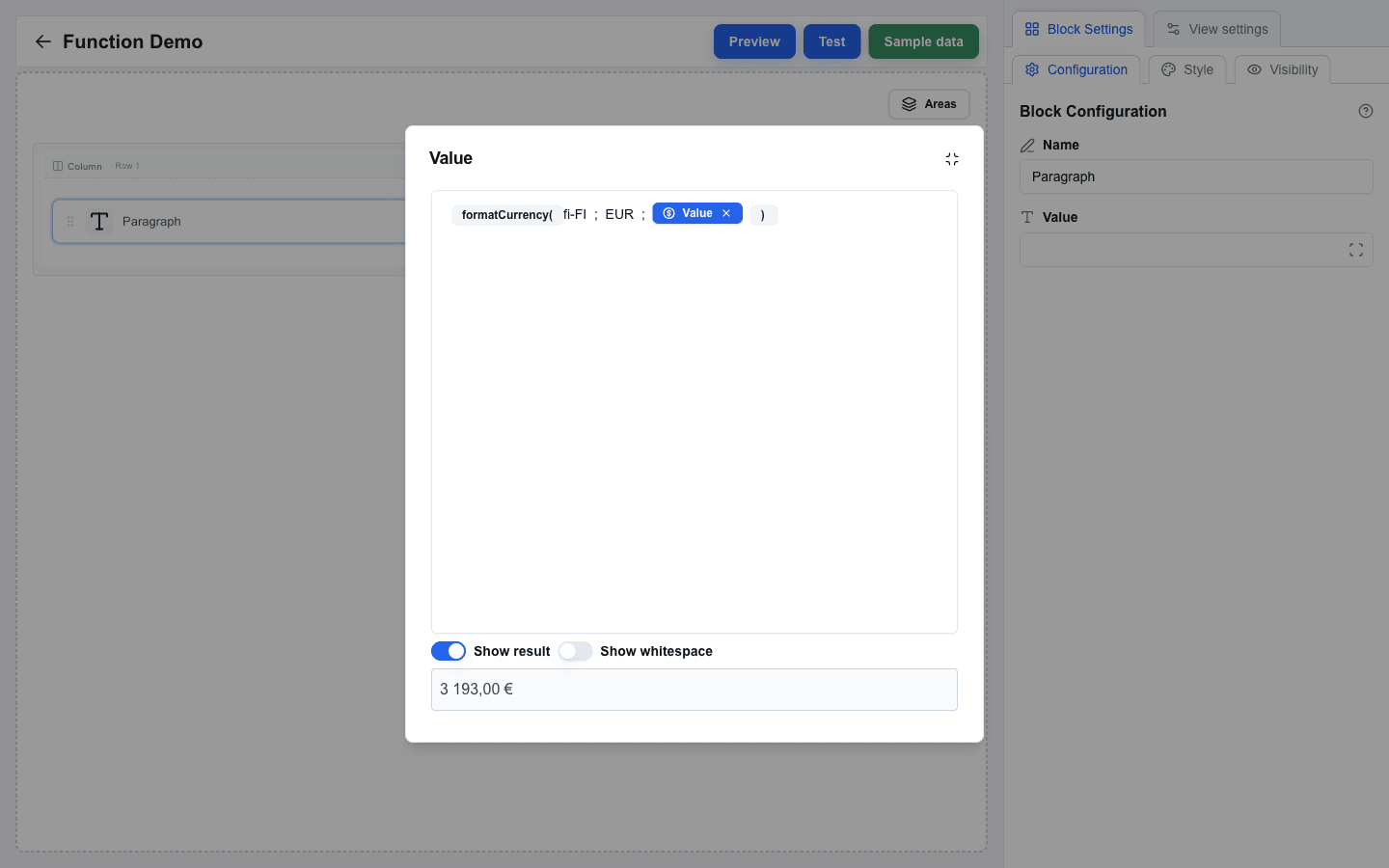Click the closing parenthesis token
The image size is (1389, 868).
[763, 214]
